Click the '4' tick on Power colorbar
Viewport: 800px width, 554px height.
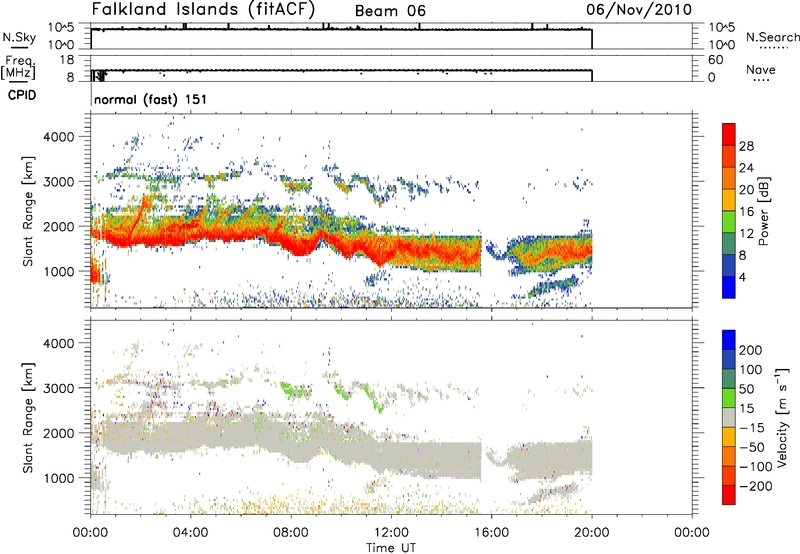pyautogui.click(x=742, y=277)
